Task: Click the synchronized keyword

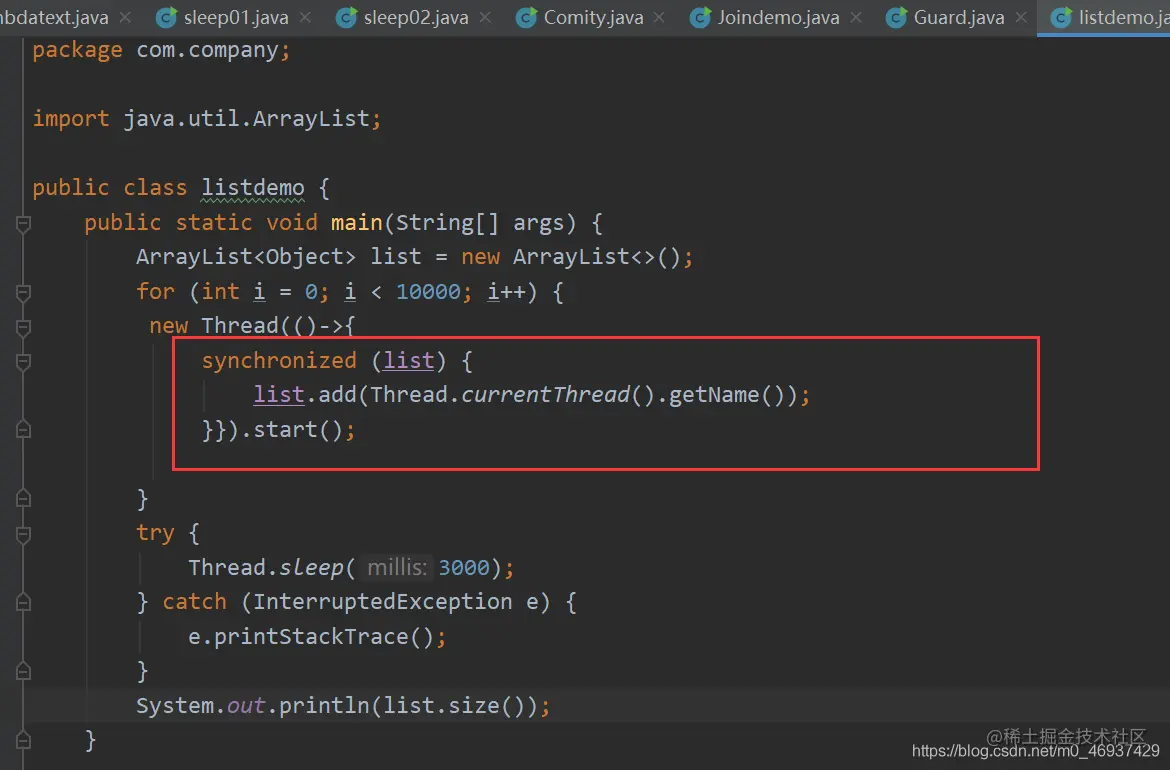Action: click(279, 360)
